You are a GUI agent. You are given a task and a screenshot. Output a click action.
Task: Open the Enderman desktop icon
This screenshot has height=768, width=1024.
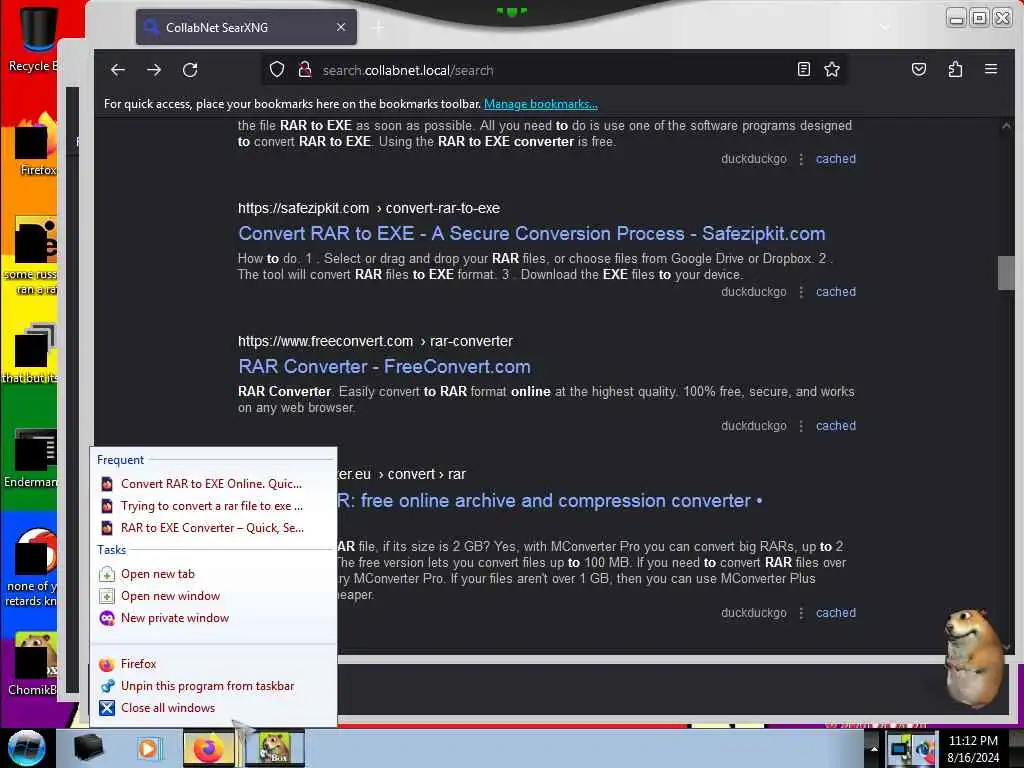coord(31,457)
